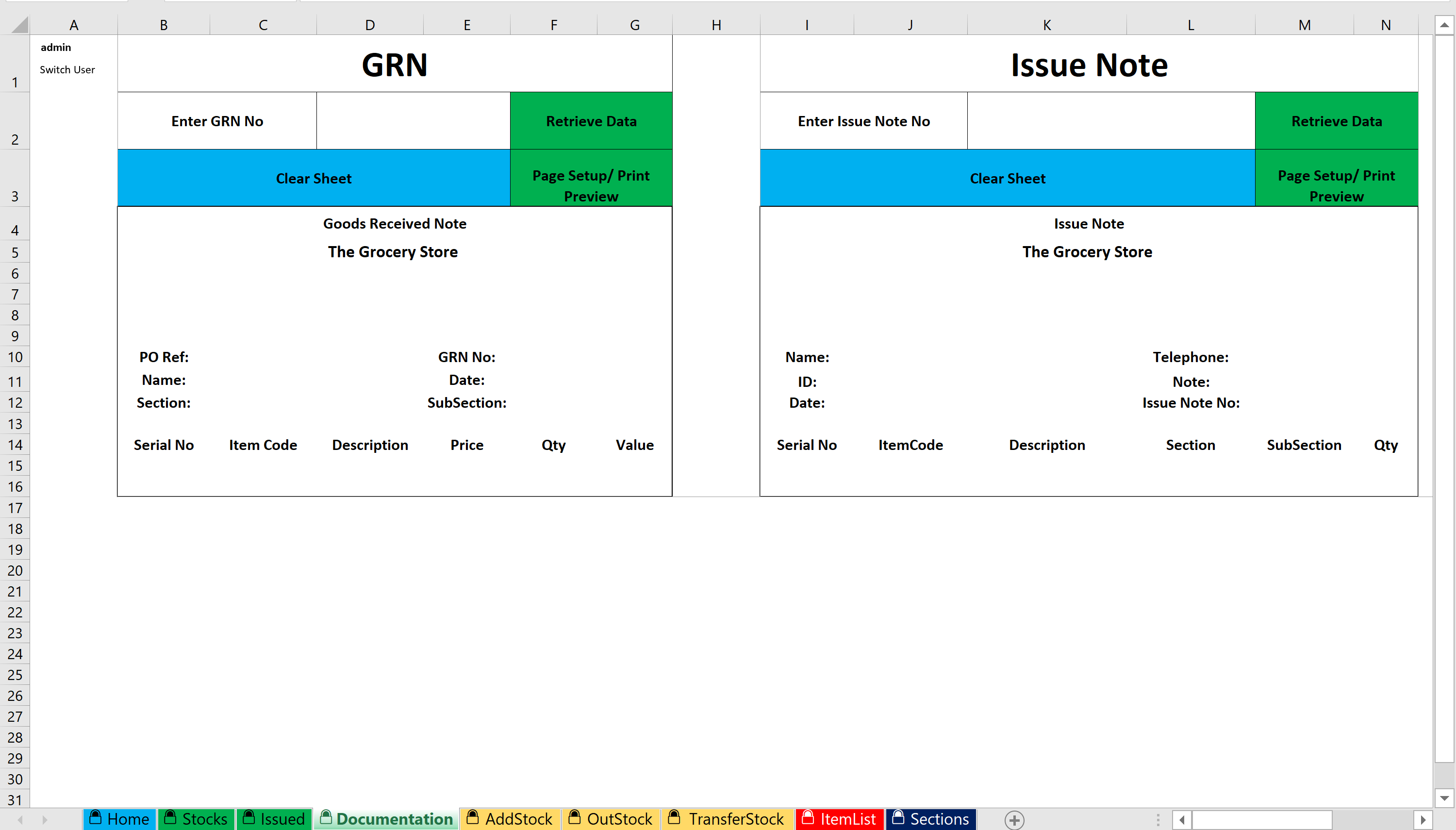Viewport: 1456px width, 830px height.
Task: Open GRN Page Setup/Print Preview
Action: [x=590, y=178]
